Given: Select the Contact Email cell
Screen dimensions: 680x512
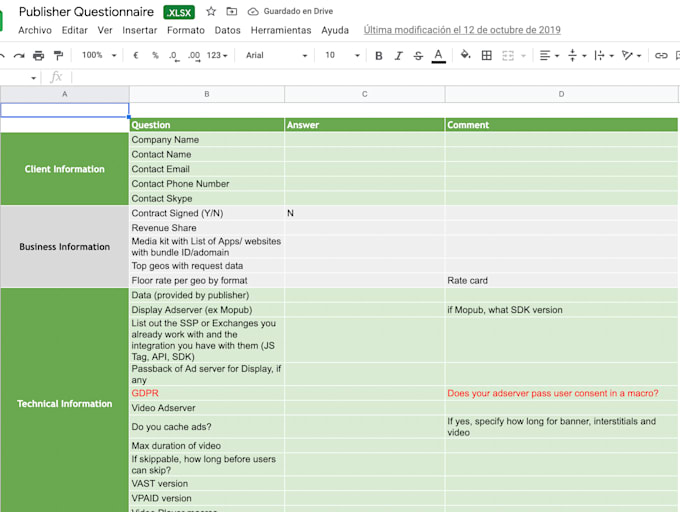Looking at the screenshot, I should (207, 169).
